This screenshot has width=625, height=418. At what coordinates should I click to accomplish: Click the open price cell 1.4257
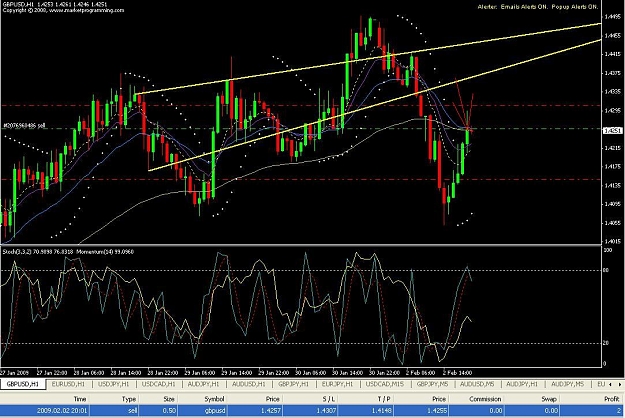click(269, 410)
